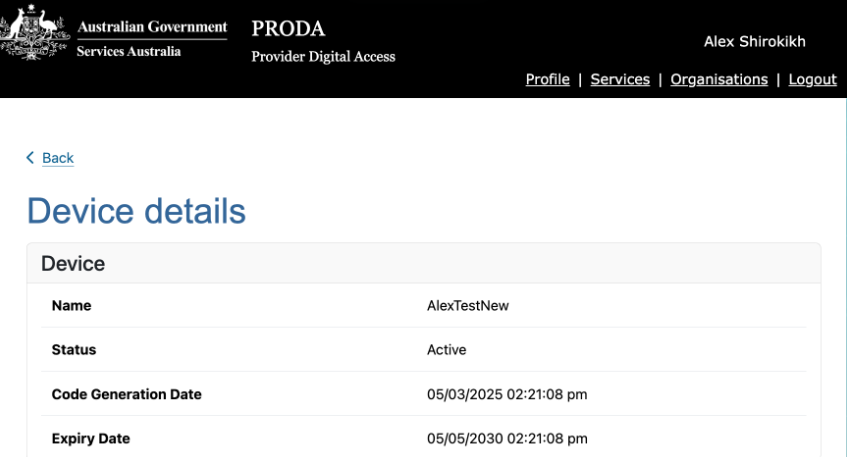The height and width of the screenshot is (457, 847).
Task: Click the Provider Digital Access subtitle
Action: 323,57
